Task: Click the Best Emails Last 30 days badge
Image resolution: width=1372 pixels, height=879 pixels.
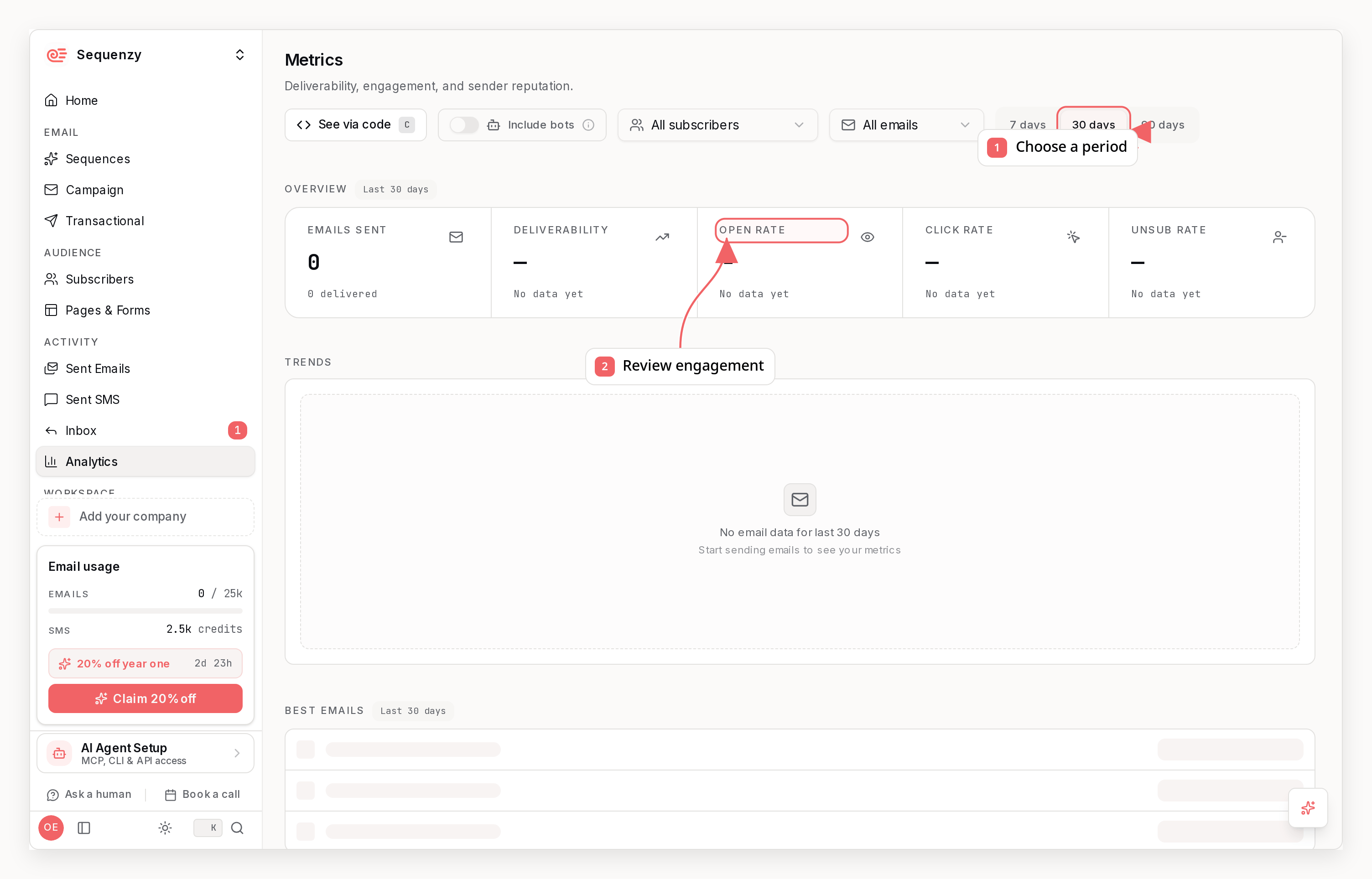Action: (413, 711)
